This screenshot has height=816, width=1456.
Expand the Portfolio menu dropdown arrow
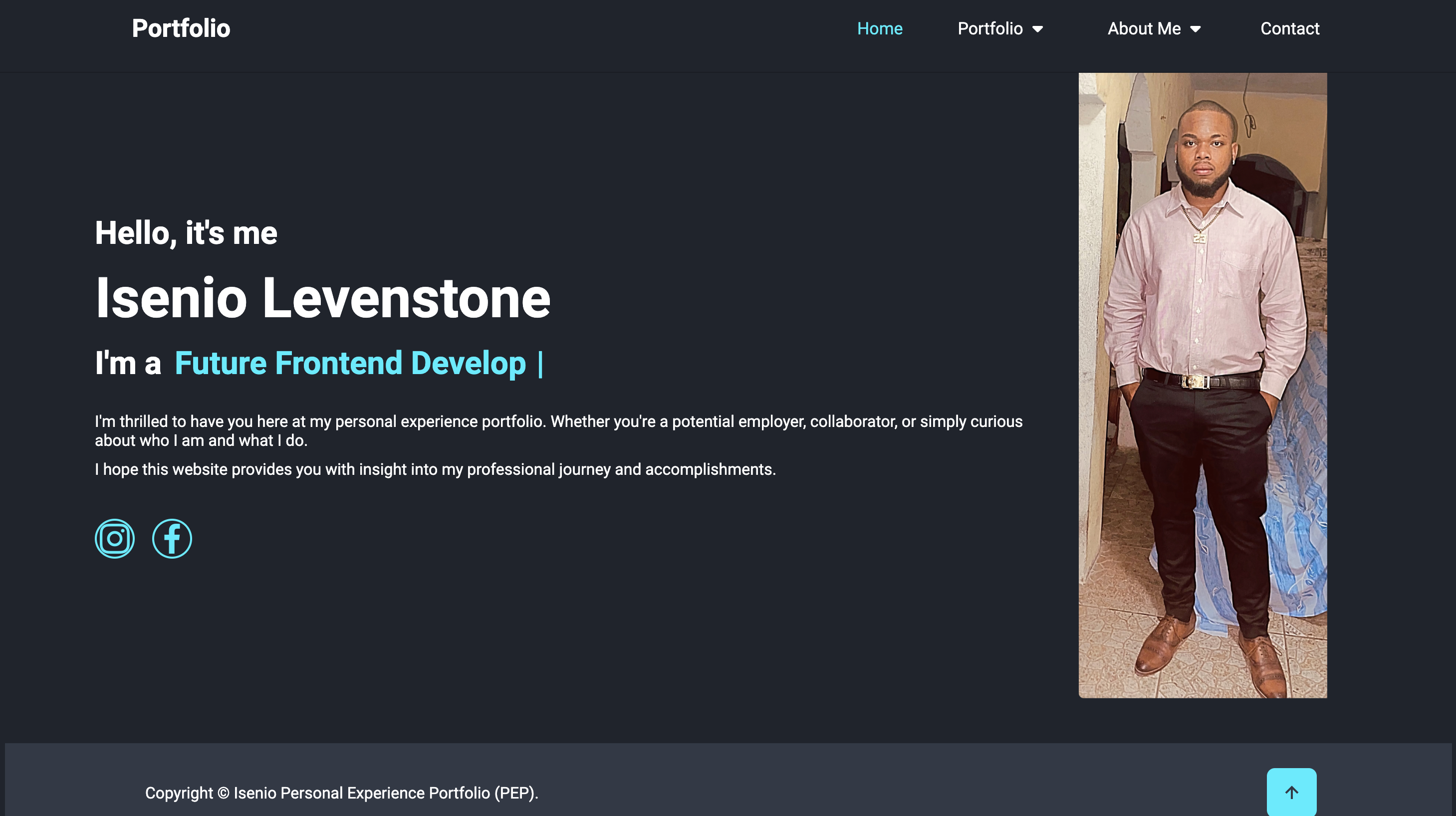pos(1038,29)
